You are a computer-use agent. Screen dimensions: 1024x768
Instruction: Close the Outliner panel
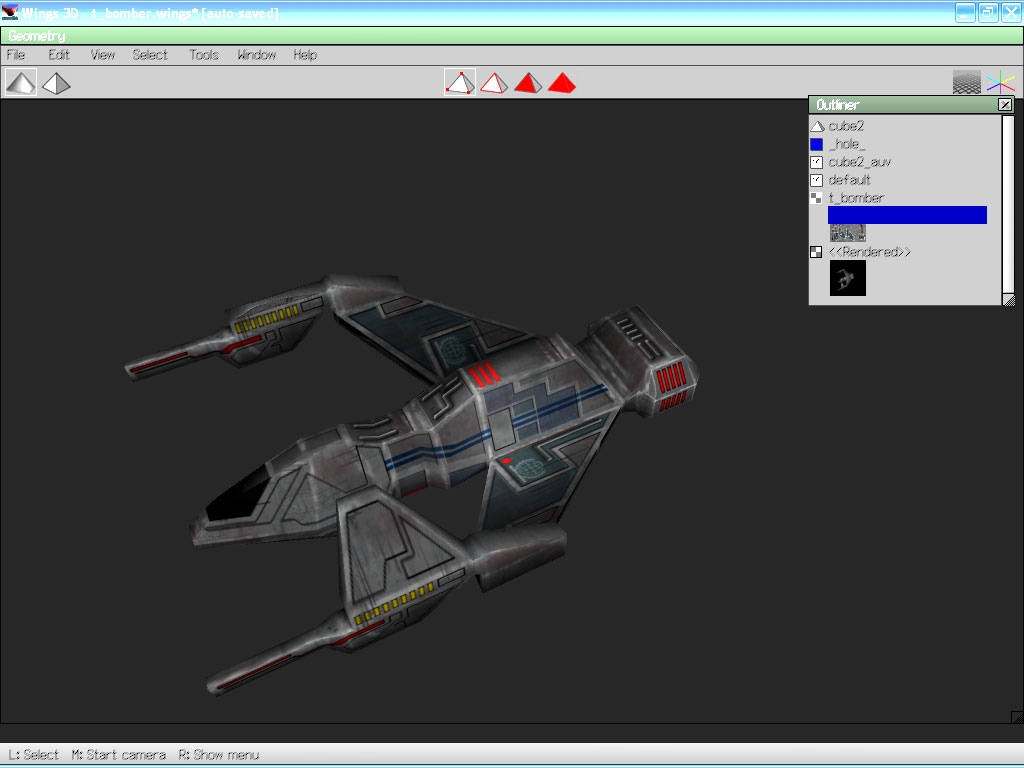point(1005,105)
